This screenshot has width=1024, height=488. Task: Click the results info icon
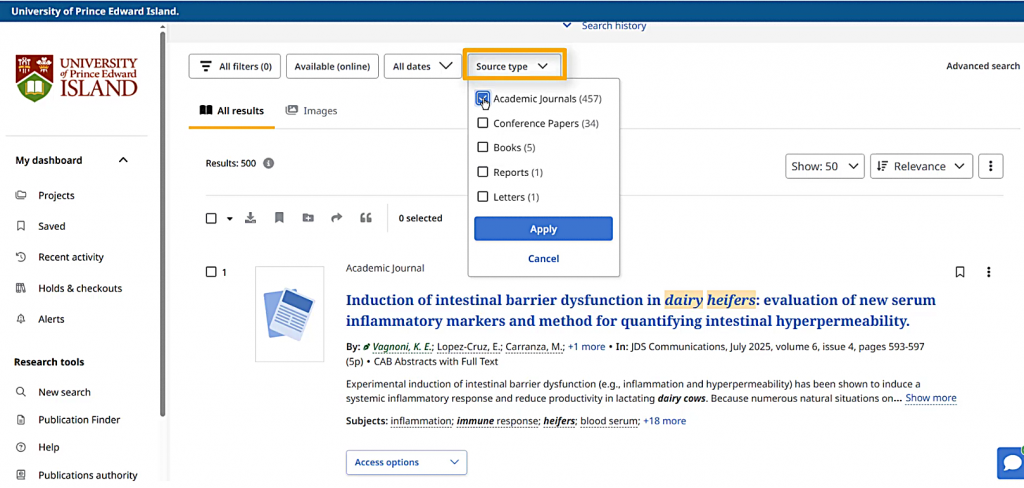pos(269,163)
